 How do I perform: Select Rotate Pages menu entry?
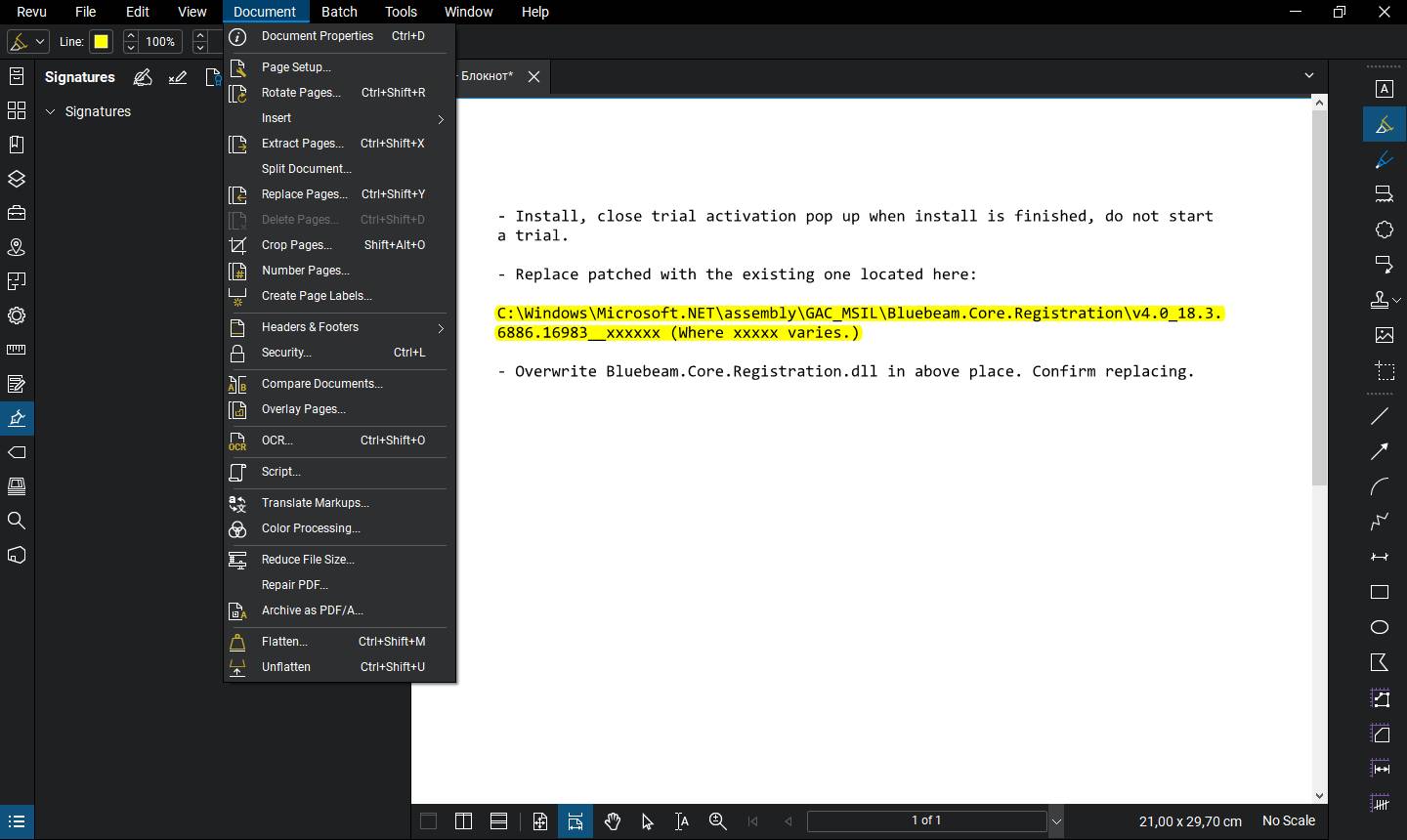(339, 93)
